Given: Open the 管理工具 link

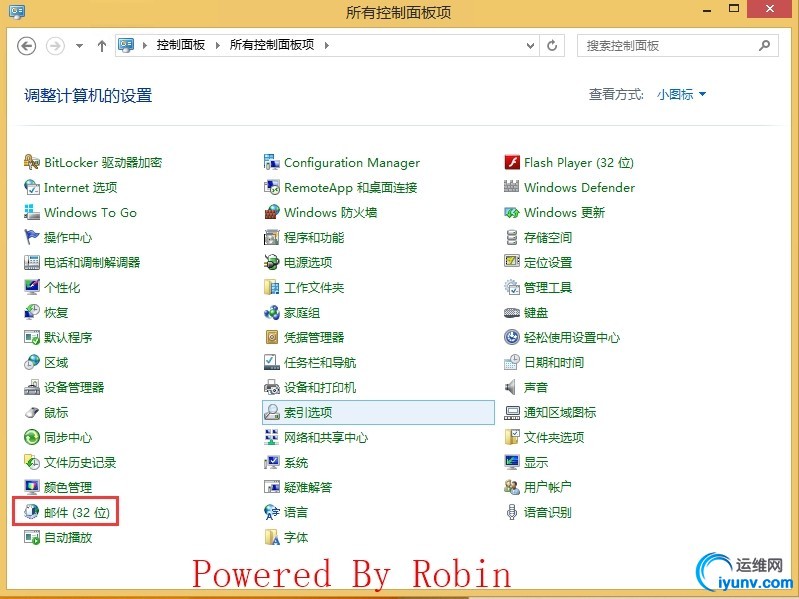Looking at the screenshot, I should [548, 287].
